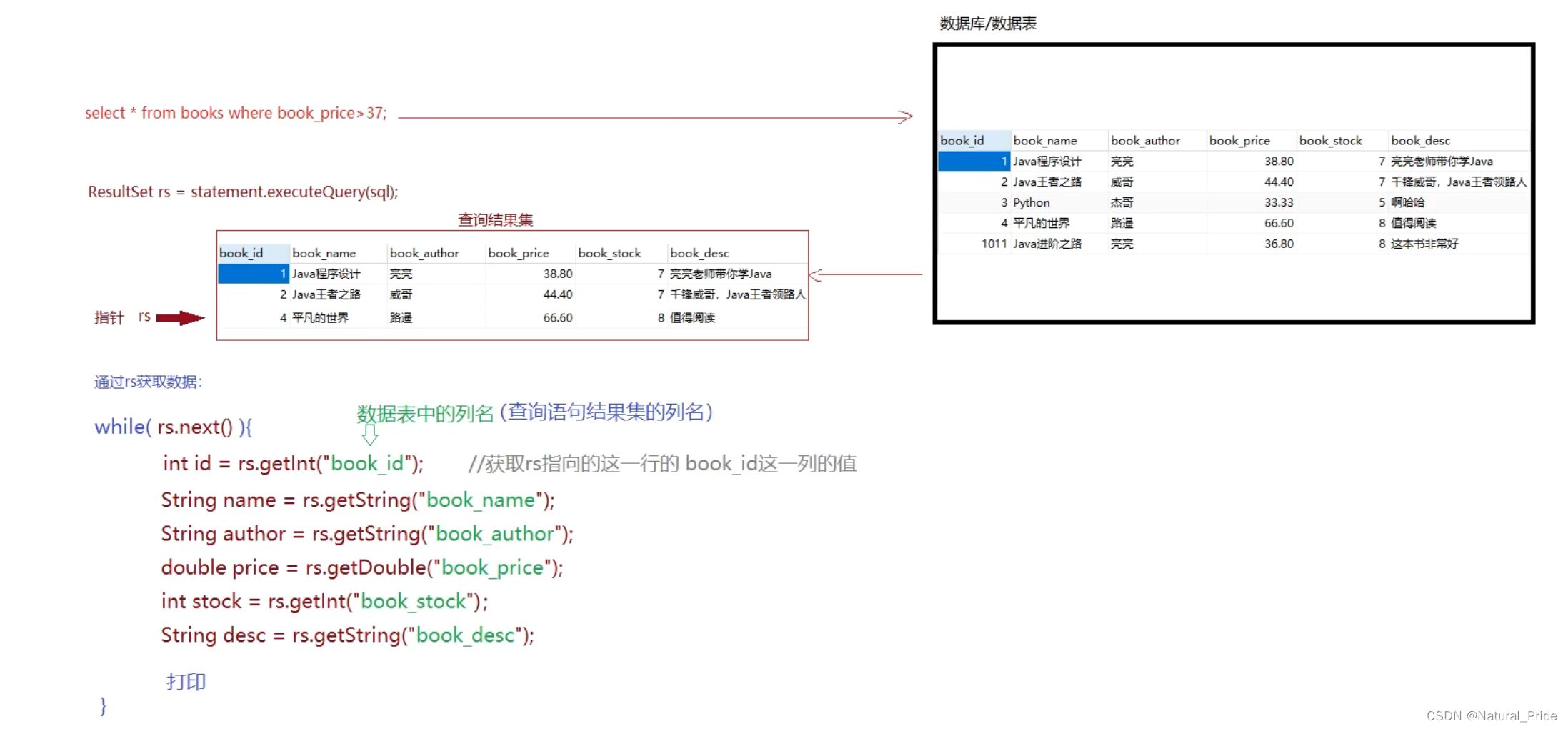Click the 数据库/数据表 heading
The image size is (1568, 729).
pos(988,24)
